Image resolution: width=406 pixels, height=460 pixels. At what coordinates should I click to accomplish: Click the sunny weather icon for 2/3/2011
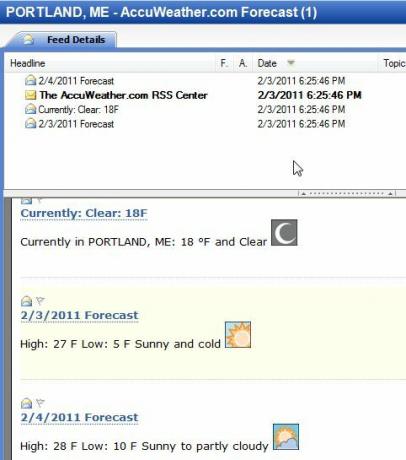tap(238, 335)
